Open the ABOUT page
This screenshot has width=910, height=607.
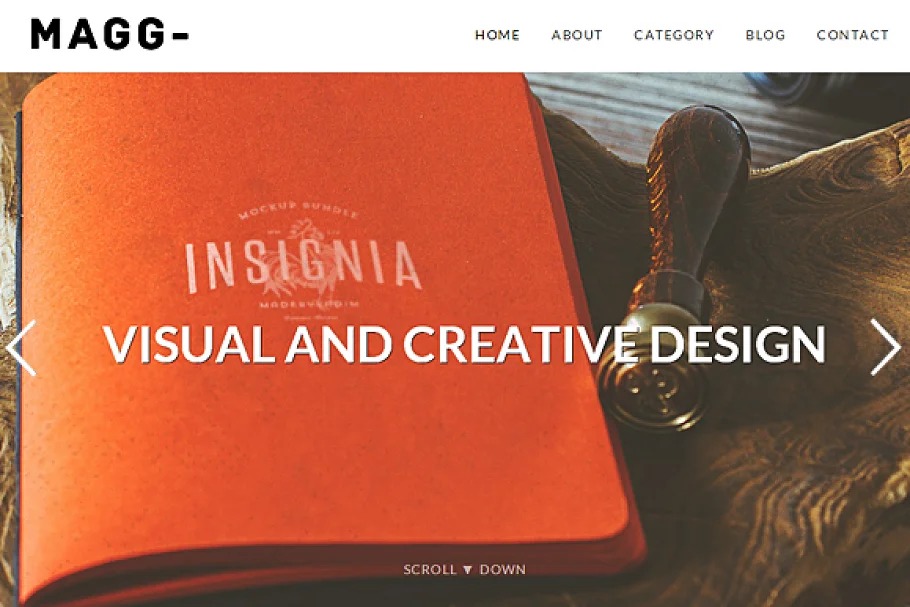577,35
